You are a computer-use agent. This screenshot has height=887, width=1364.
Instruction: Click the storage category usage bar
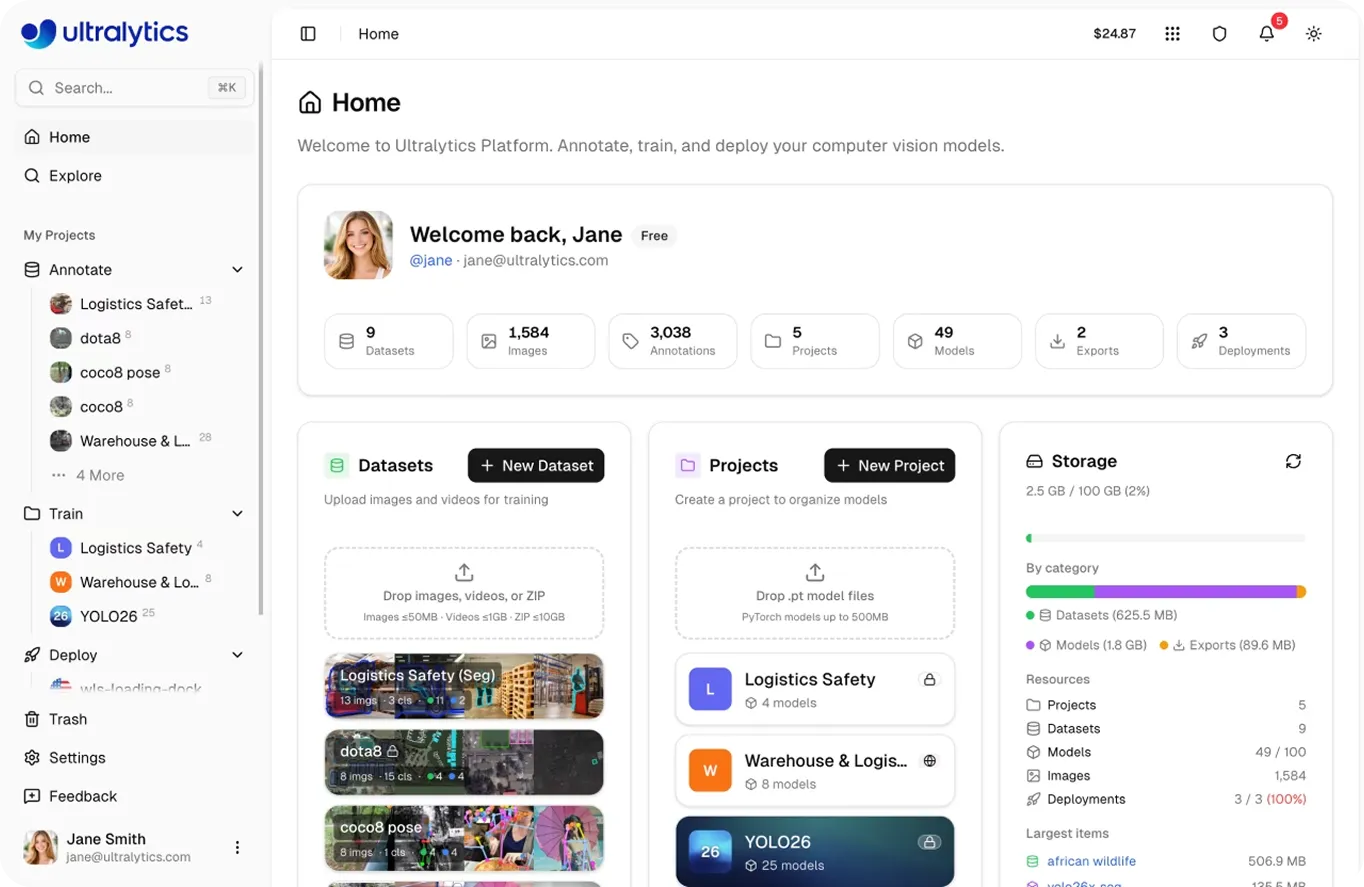coord(1166,592)
